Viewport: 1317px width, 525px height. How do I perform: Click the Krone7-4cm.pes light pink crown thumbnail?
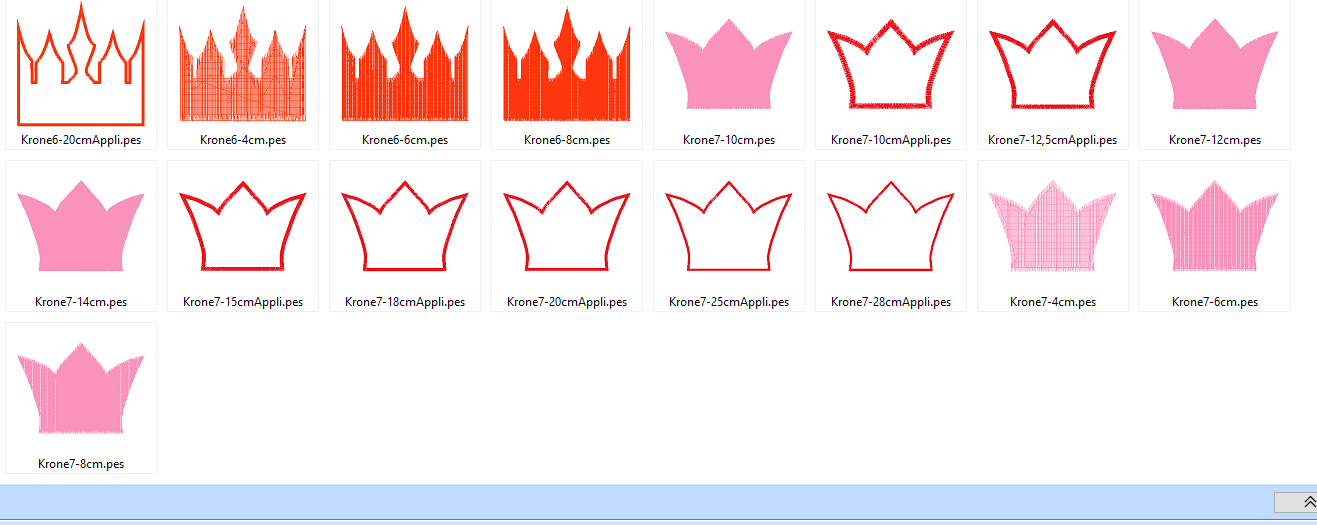pos(1052,226)
